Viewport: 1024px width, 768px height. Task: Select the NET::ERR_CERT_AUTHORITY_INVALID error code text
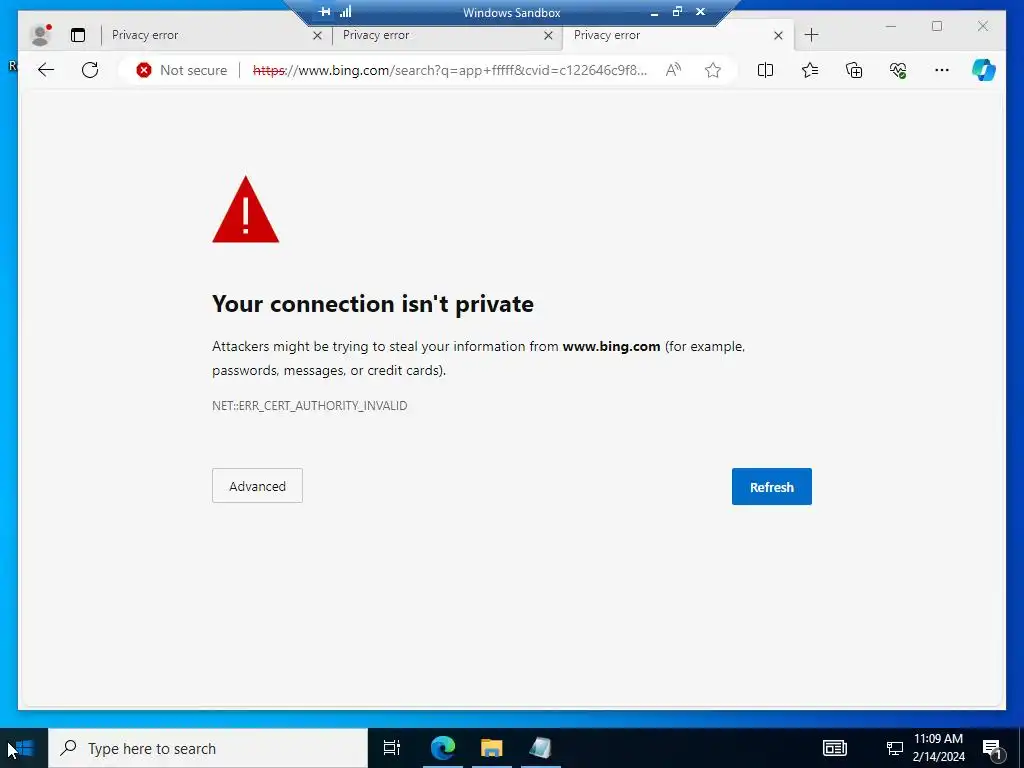(310, 406)
